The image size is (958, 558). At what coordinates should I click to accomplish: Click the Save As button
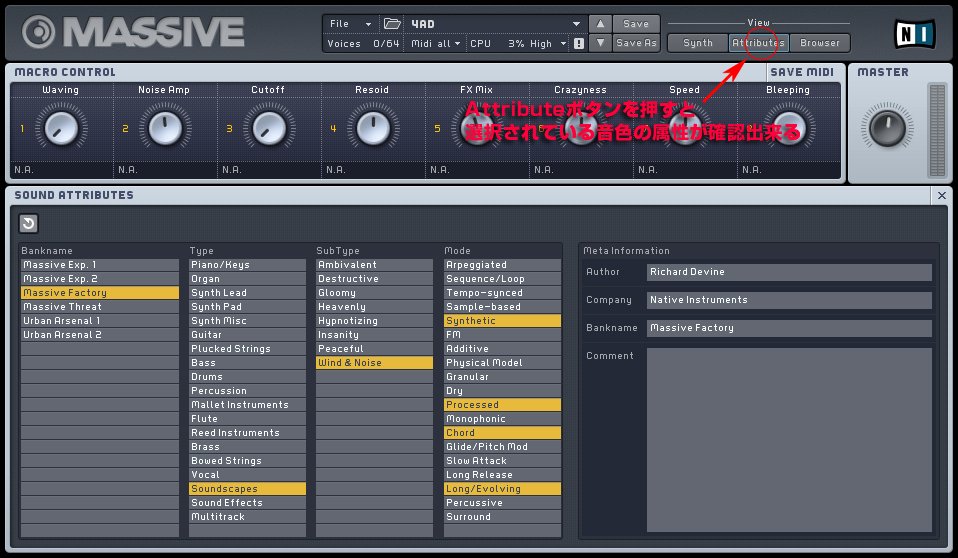636,43
